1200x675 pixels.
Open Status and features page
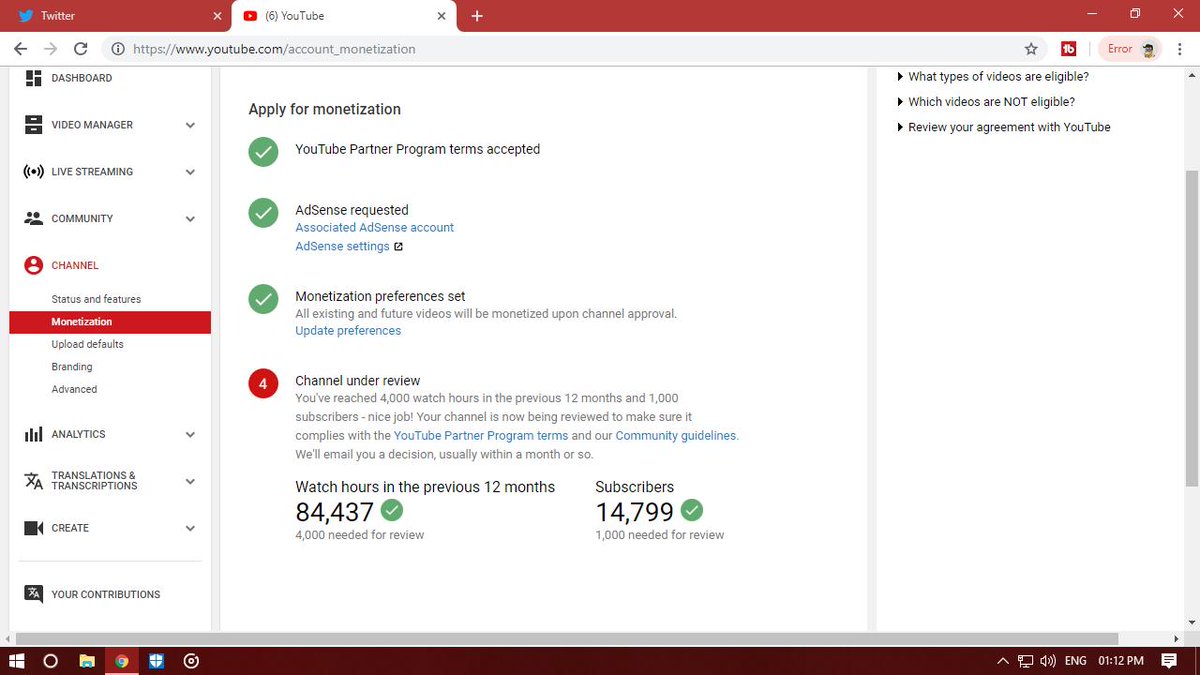96,299
